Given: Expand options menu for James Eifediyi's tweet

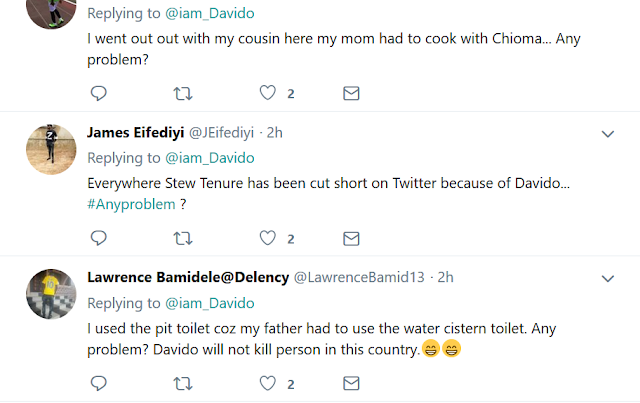Looking at the screenshot, I should 606,133.
